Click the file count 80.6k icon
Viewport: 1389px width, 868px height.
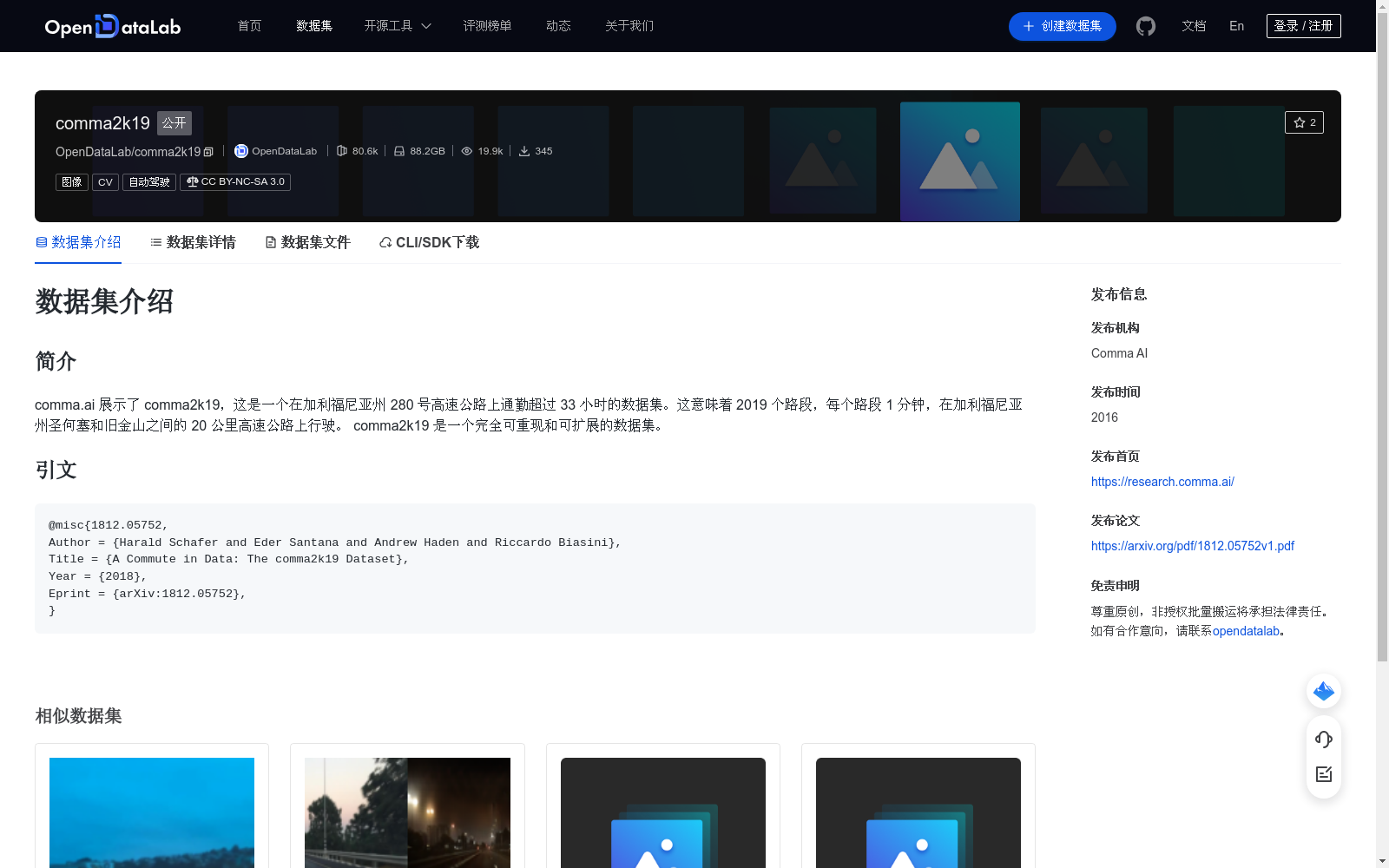(342, 151)
